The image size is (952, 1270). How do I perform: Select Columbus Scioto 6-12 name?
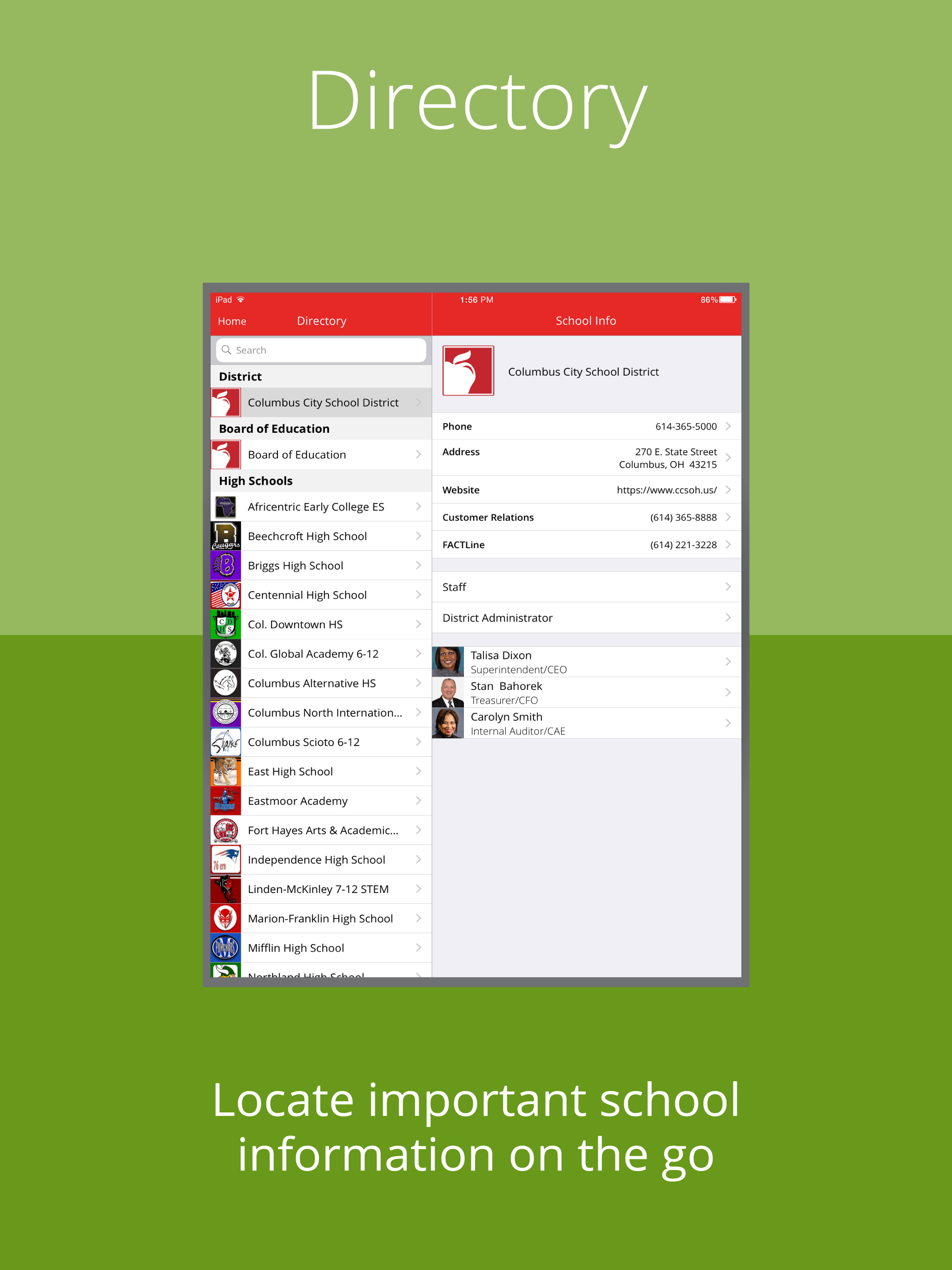(304, 742)
